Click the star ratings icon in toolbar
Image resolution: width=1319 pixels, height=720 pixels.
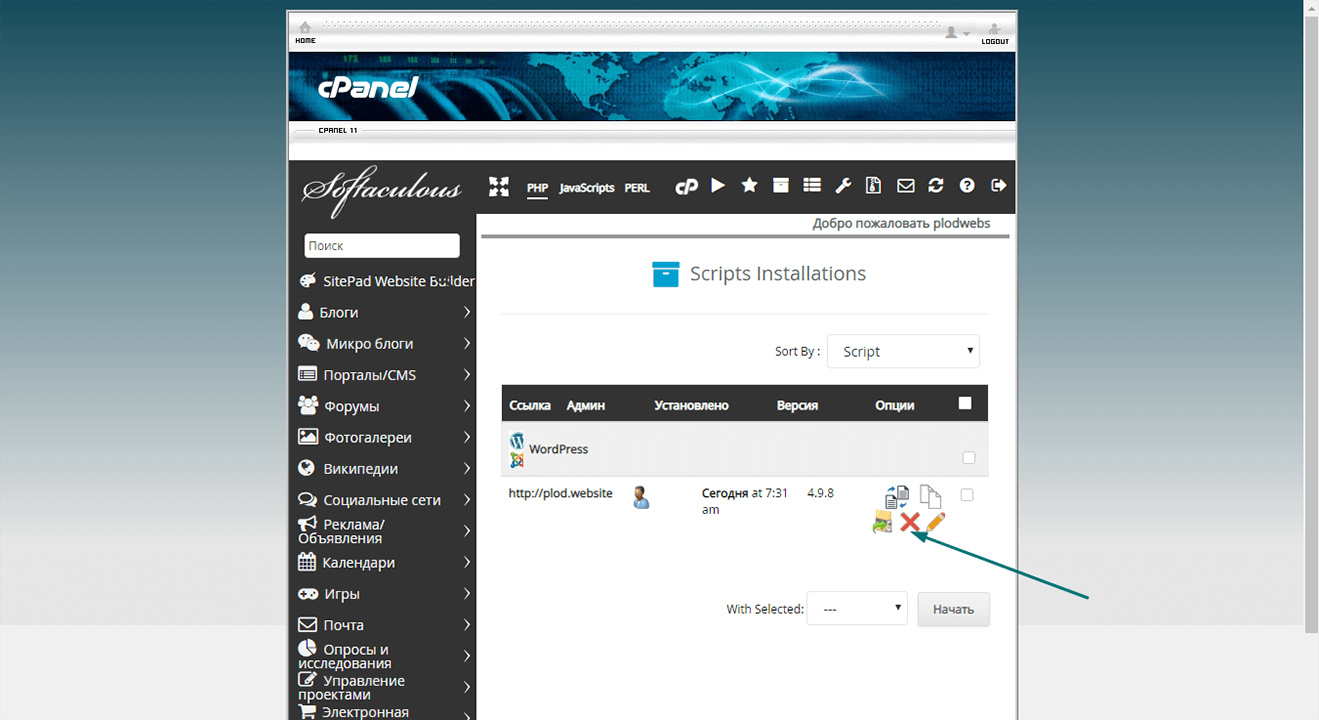(x=749, y=185)
